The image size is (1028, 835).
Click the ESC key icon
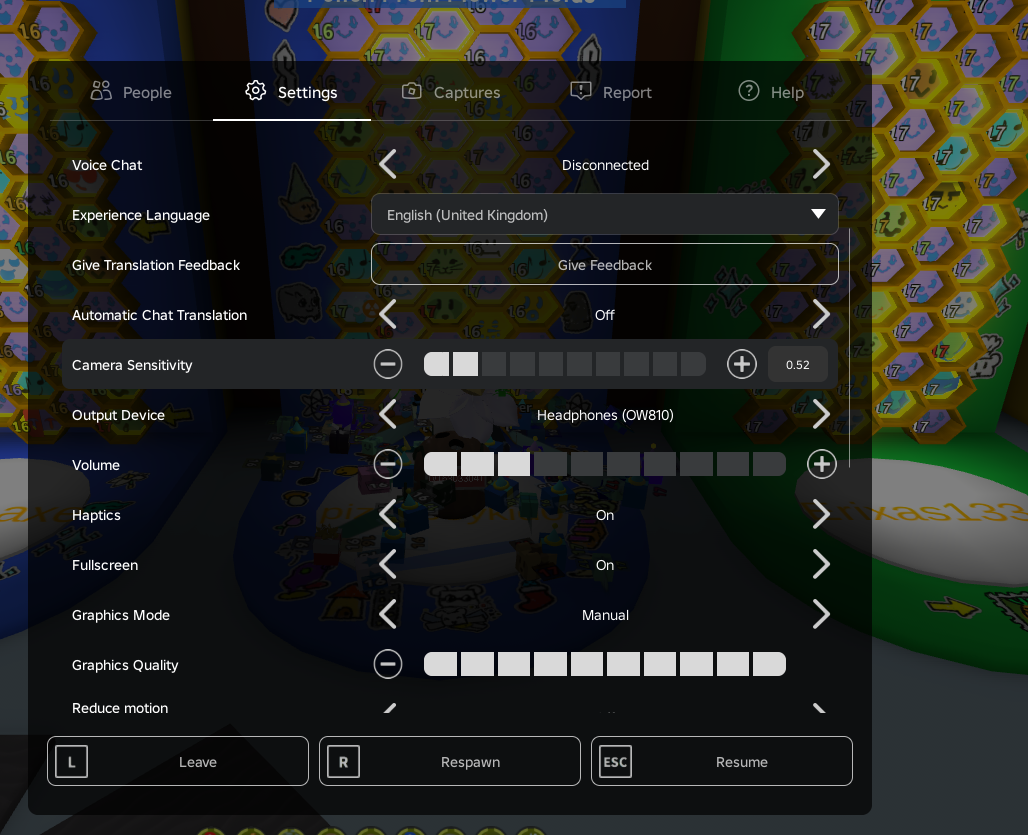coord(615,762)
